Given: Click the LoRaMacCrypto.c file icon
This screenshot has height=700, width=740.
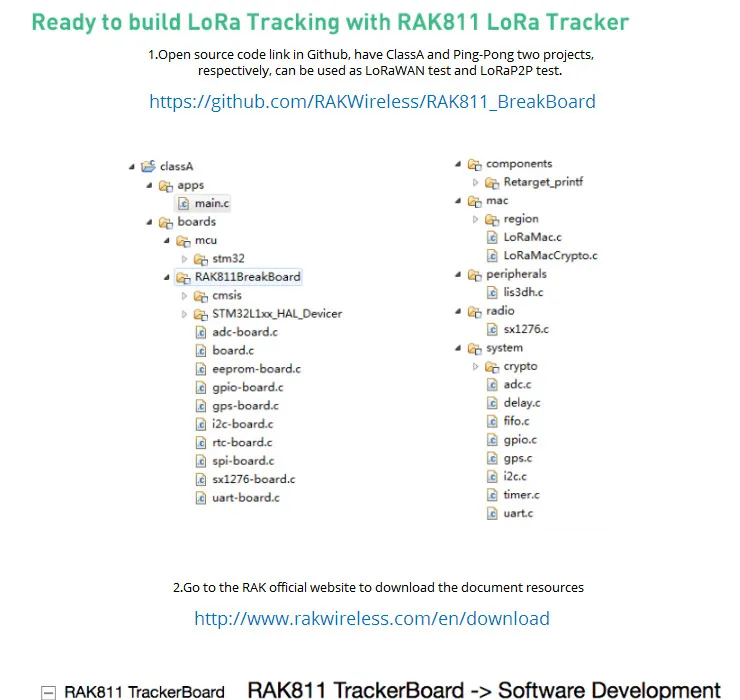Looking at the screenshot, I should tap(492, 256).
